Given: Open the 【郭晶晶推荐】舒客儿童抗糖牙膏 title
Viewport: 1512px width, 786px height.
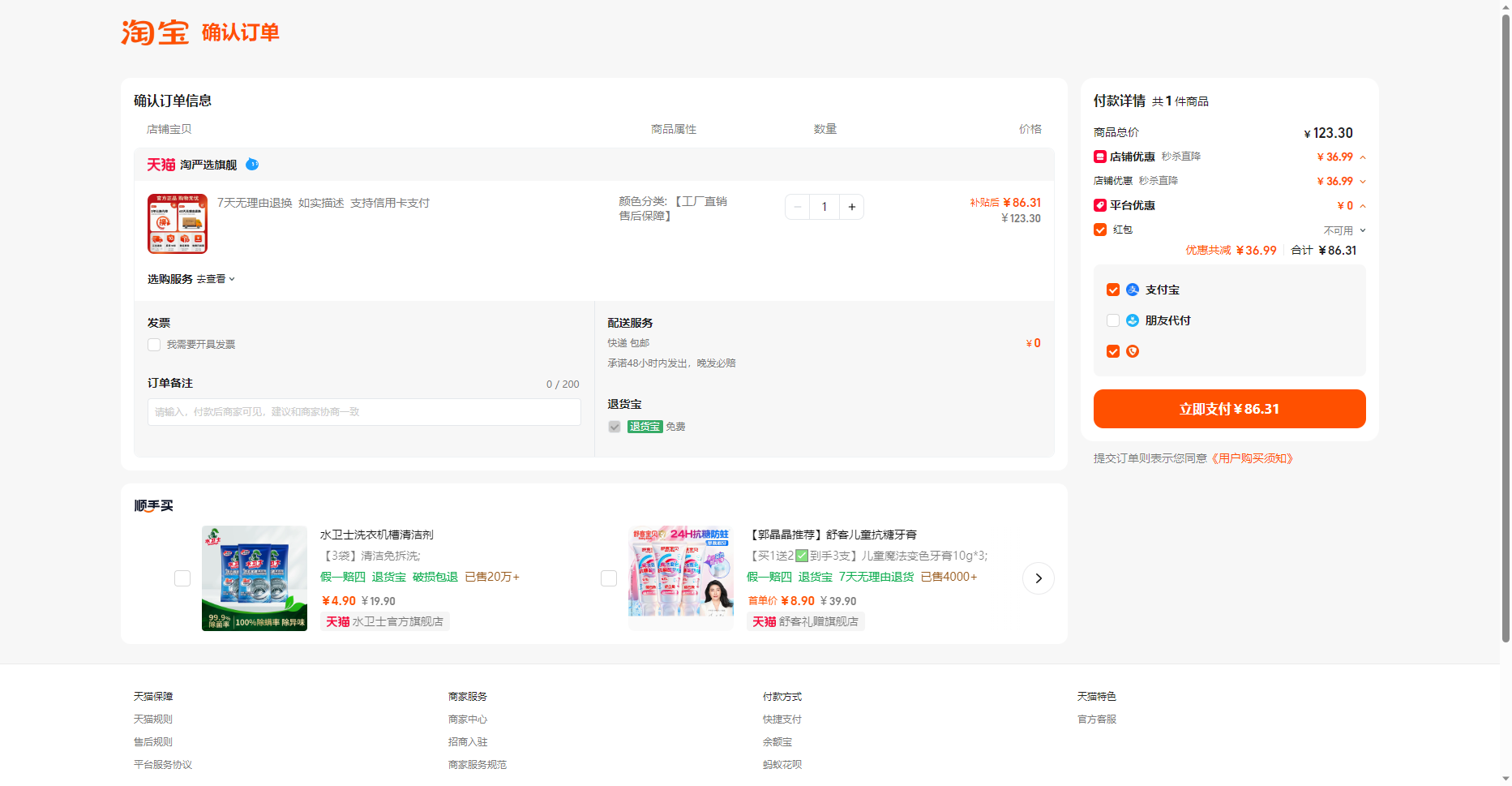Looking at the screenshot, I should [832, 535].
